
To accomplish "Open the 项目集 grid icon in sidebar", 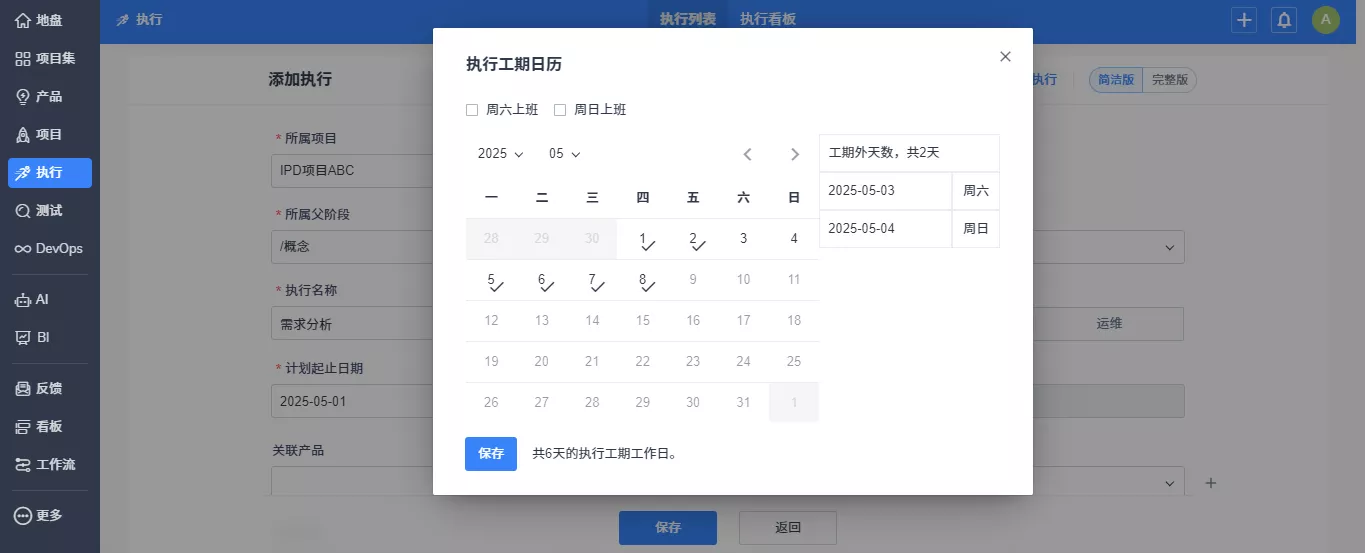I will [23, 58].
